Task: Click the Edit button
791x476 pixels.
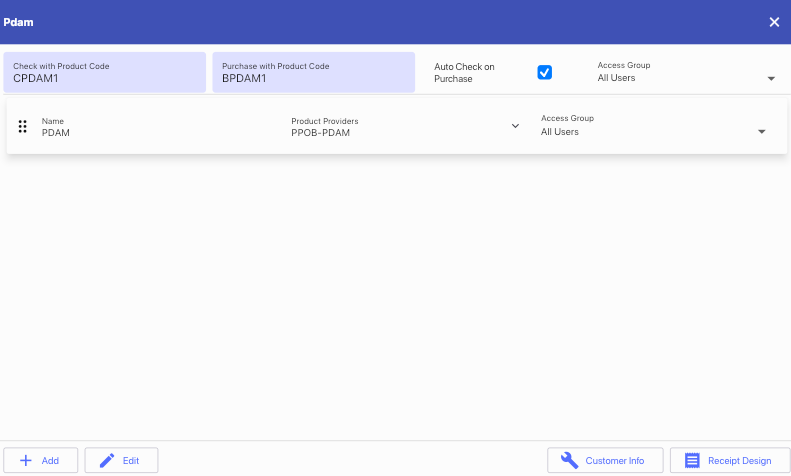Action: coord(121,460)
